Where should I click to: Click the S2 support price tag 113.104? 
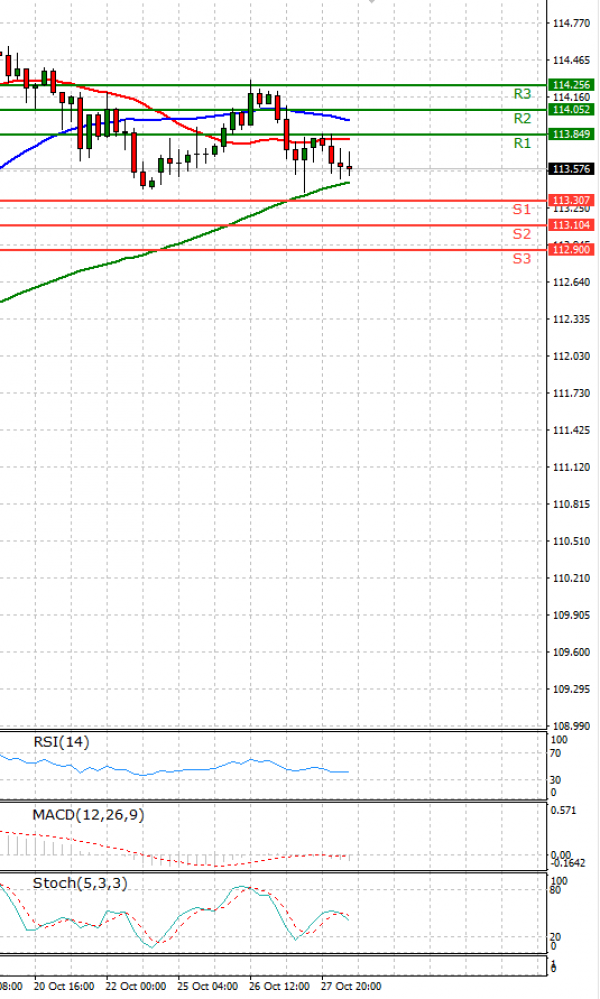pos(571,225)
